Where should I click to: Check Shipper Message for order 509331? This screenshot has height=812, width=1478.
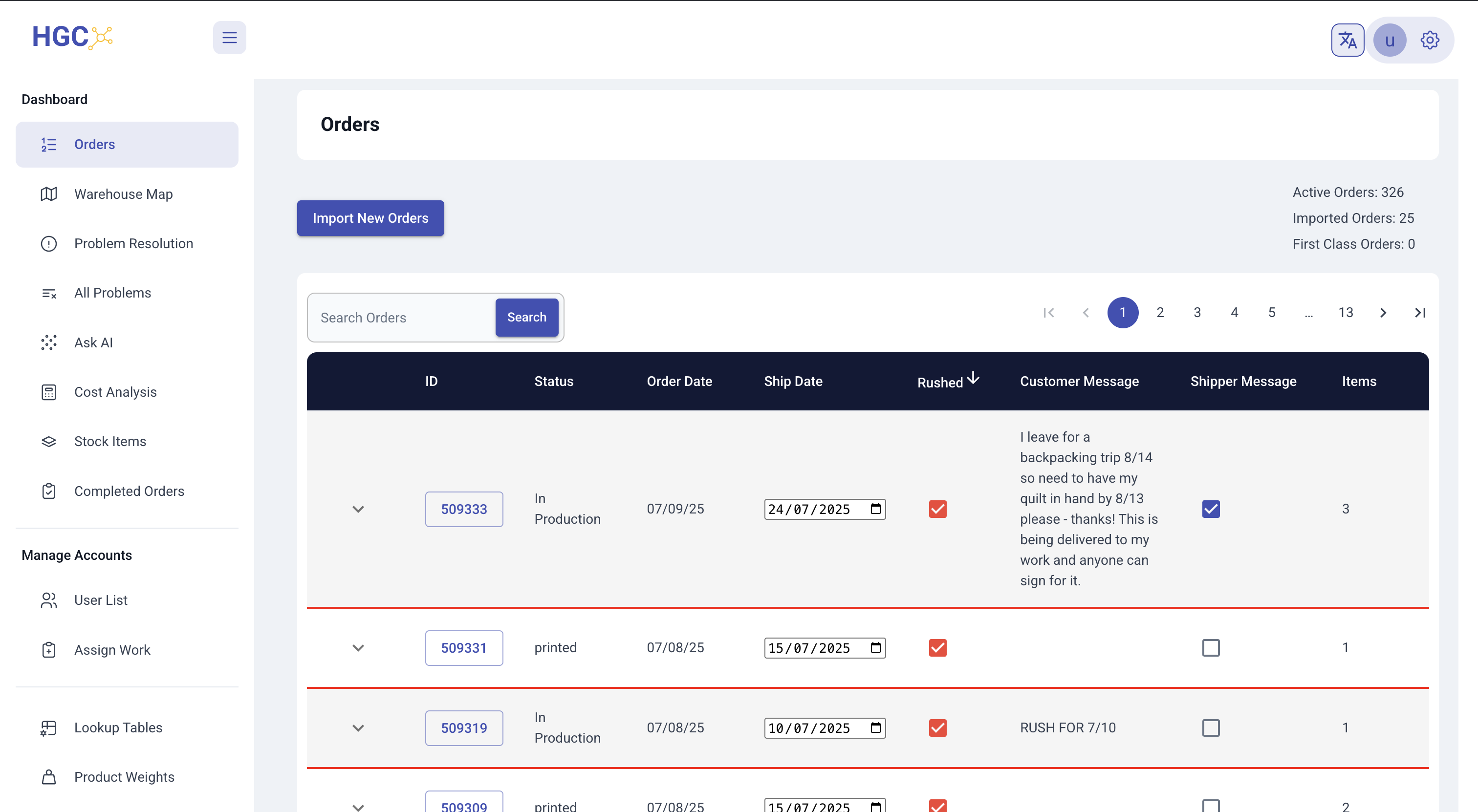1211,647
